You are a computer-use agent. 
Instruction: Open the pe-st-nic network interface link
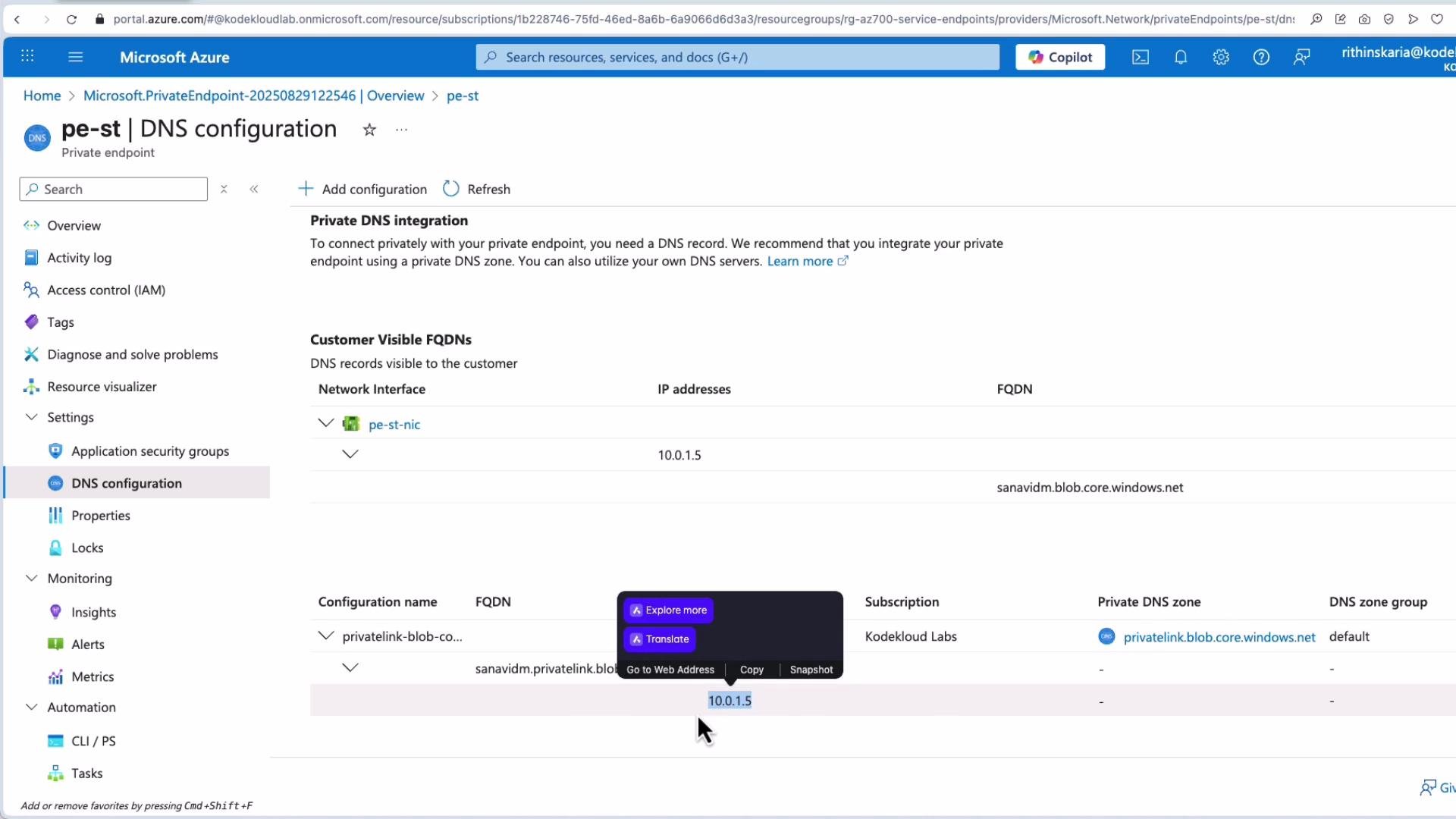click(394, 425)
